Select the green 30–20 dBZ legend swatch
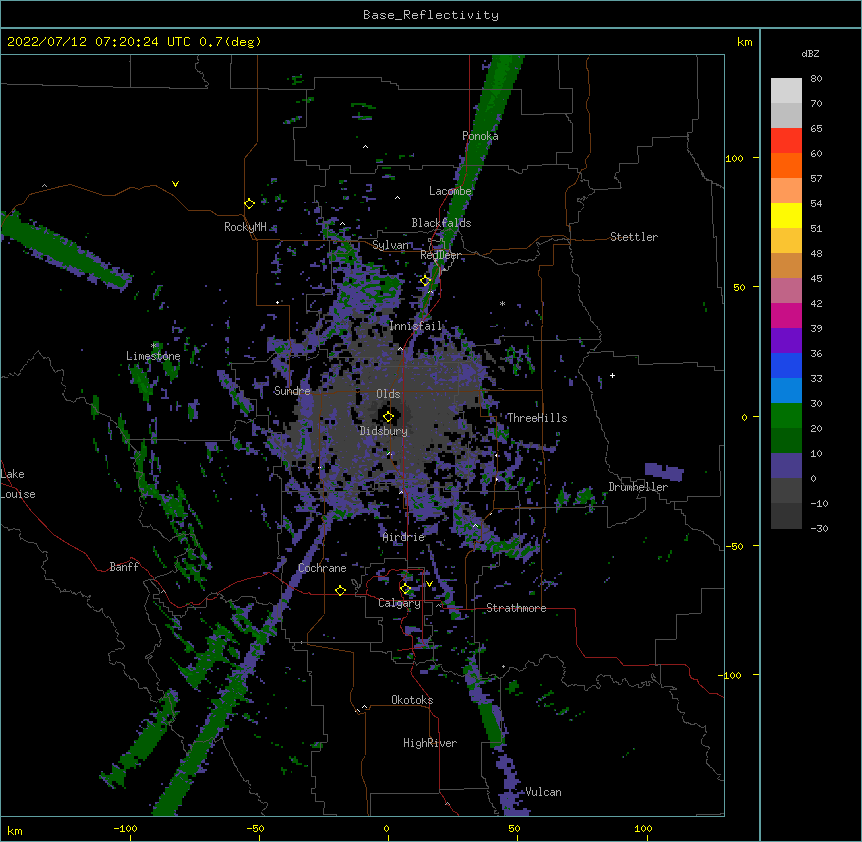Screen dimensions: 862x842 [786, 416]
